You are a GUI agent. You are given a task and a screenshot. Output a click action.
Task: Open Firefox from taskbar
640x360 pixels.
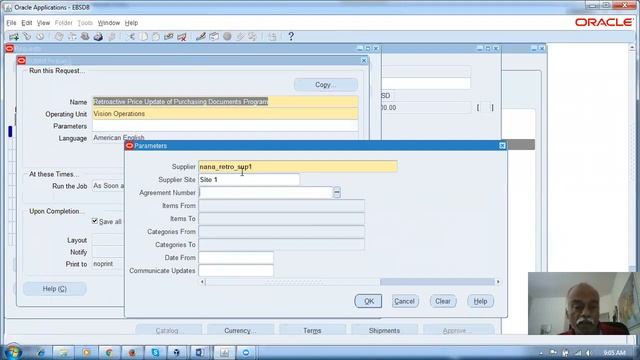point(132,352)
